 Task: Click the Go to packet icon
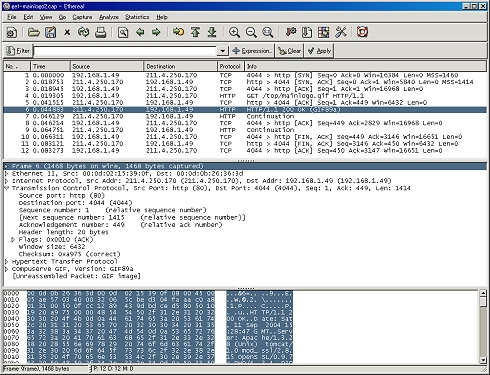coord(178,32)
